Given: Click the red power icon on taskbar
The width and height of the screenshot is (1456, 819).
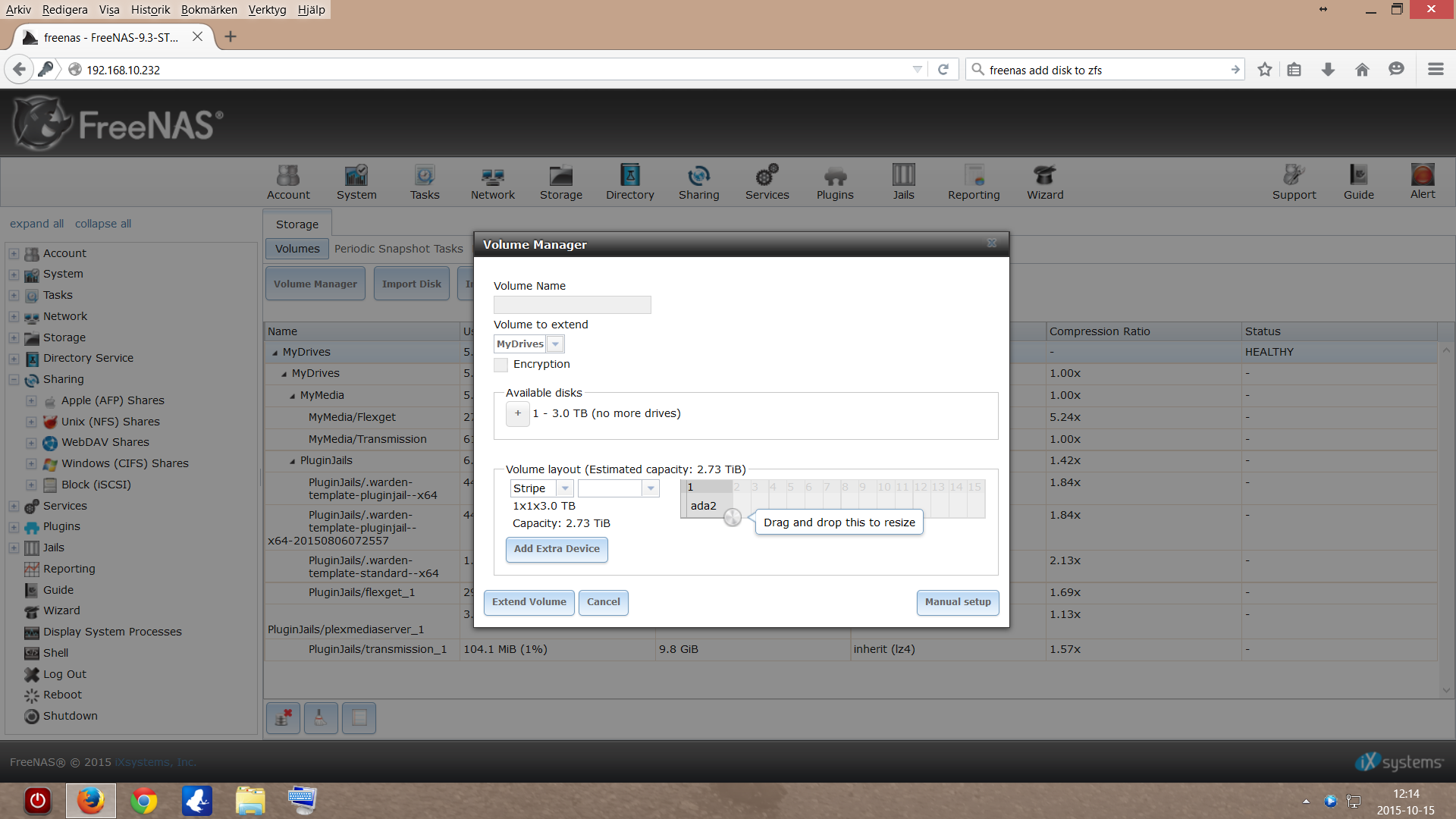Looking at the screenshot, I should [x=38, y=801].
